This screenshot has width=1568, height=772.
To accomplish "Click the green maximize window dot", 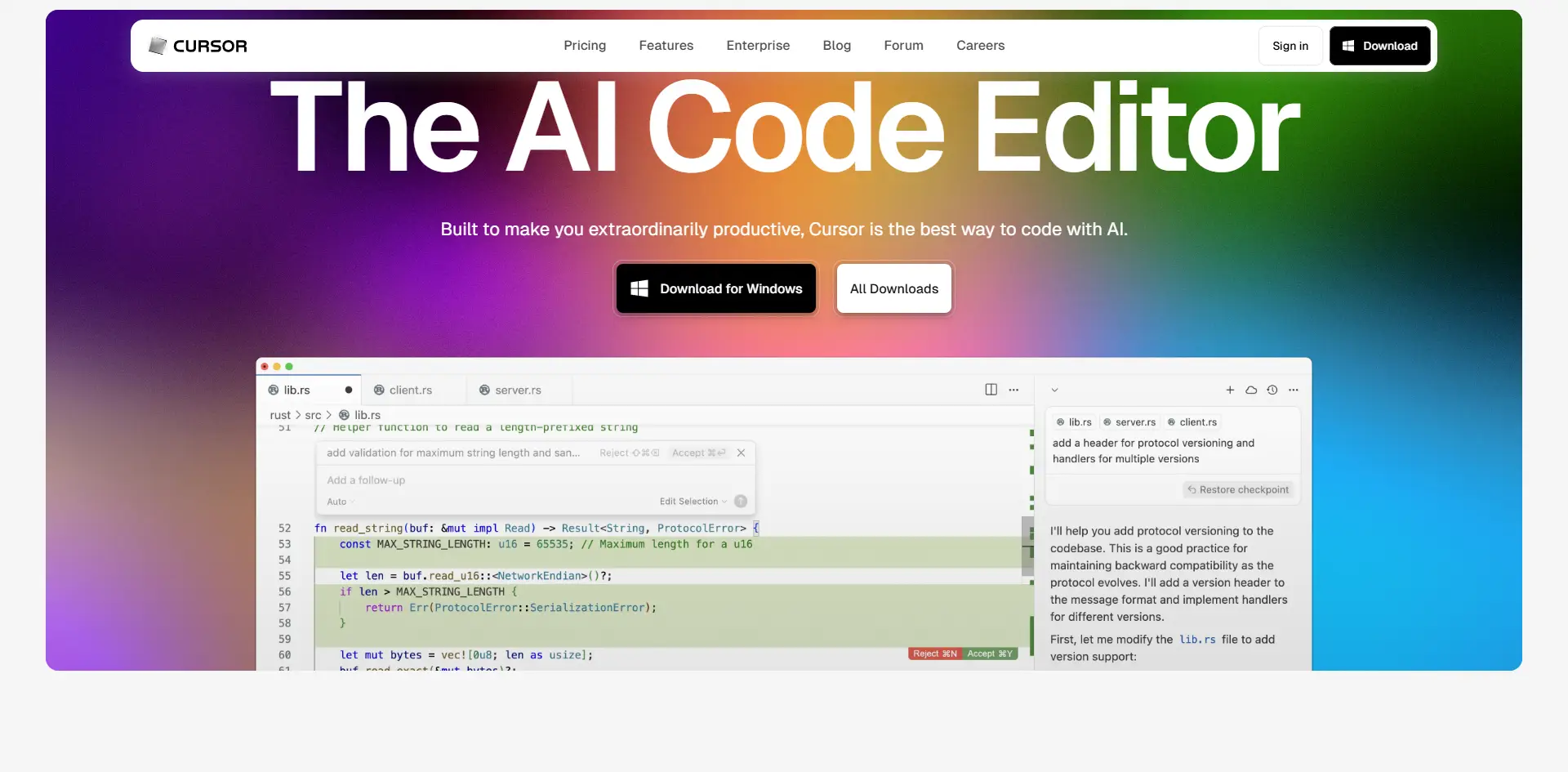I will pos(289,367).
